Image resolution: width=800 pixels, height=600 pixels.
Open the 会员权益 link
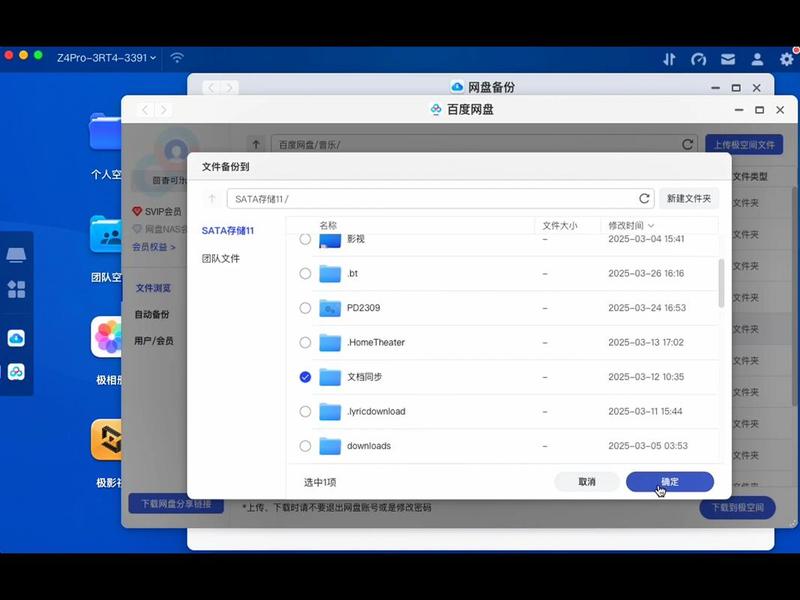(154, 247)
